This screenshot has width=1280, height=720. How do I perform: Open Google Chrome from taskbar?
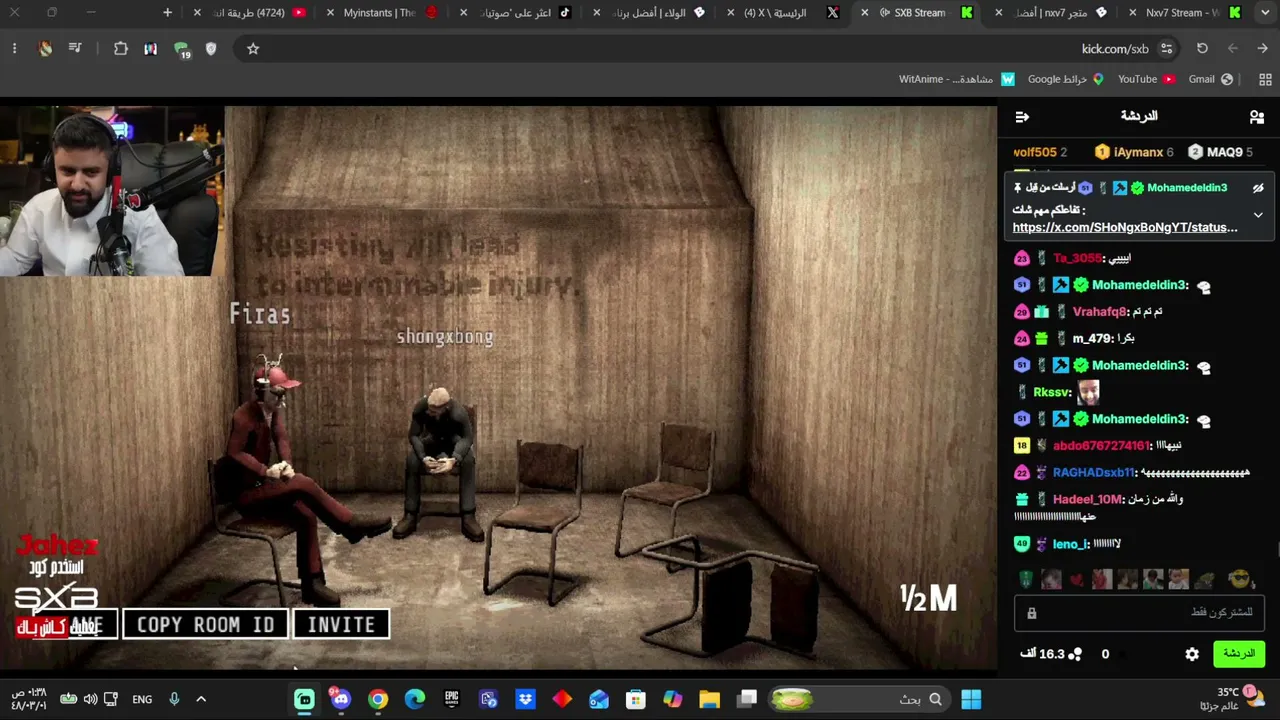coord(378,700)
